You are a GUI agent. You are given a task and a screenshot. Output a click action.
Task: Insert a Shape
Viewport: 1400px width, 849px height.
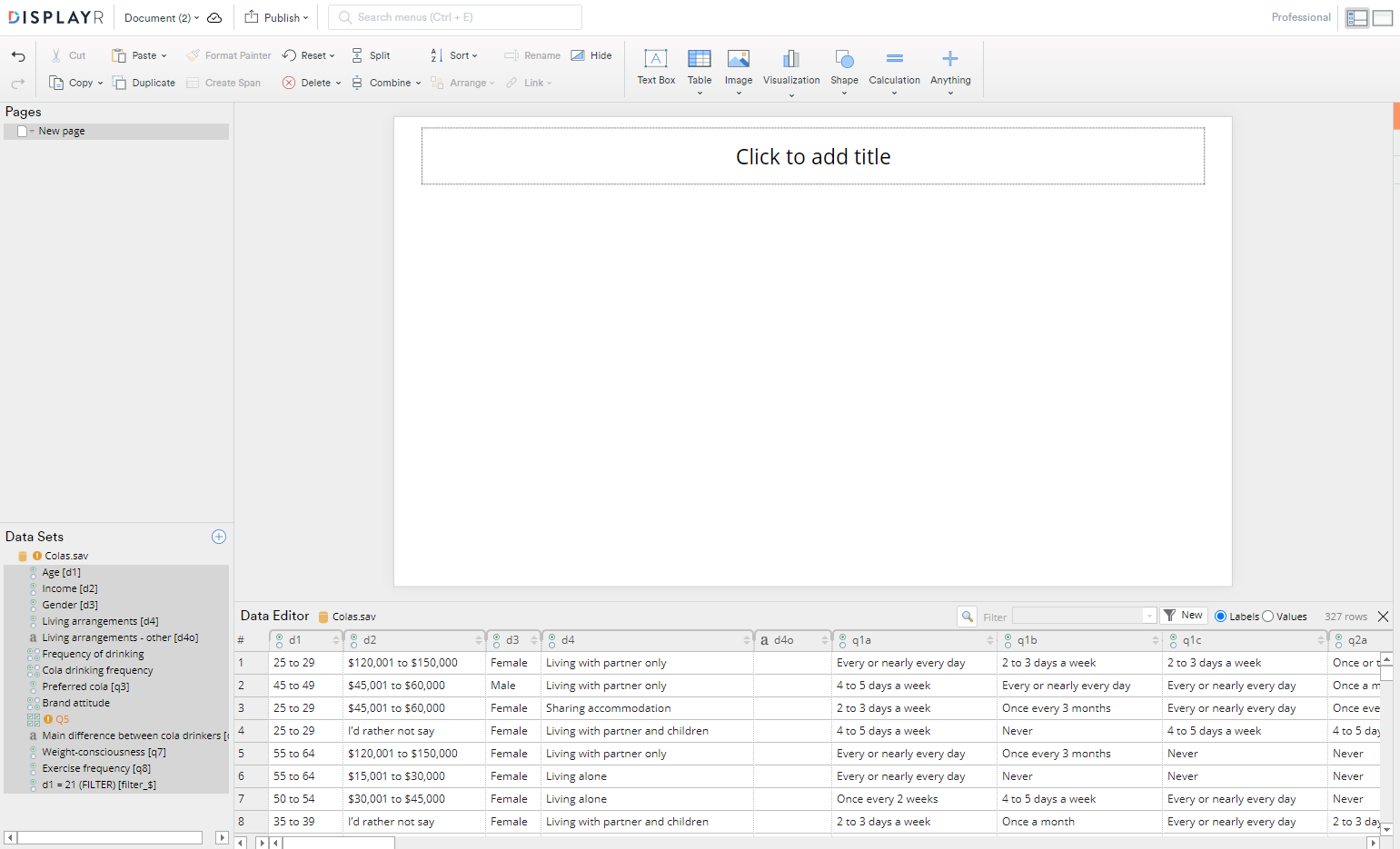[844, 69]
